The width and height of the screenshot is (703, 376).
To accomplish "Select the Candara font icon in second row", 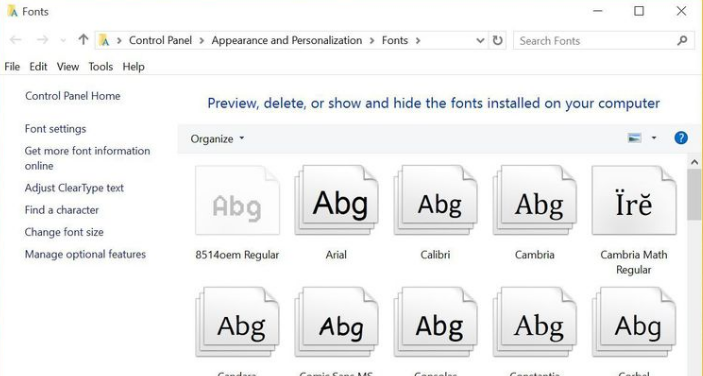I will pyautogui.click(x=237, y=322).
